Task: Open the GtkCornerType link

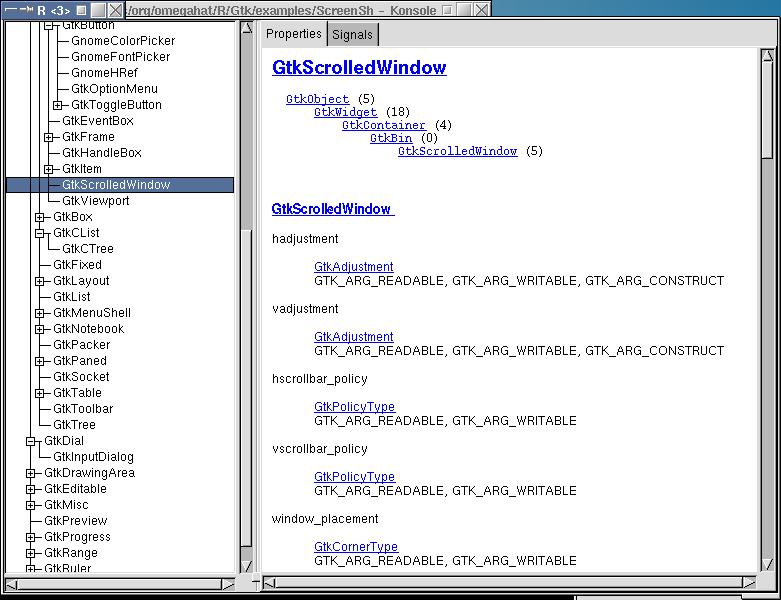Action: pos(356,547)
